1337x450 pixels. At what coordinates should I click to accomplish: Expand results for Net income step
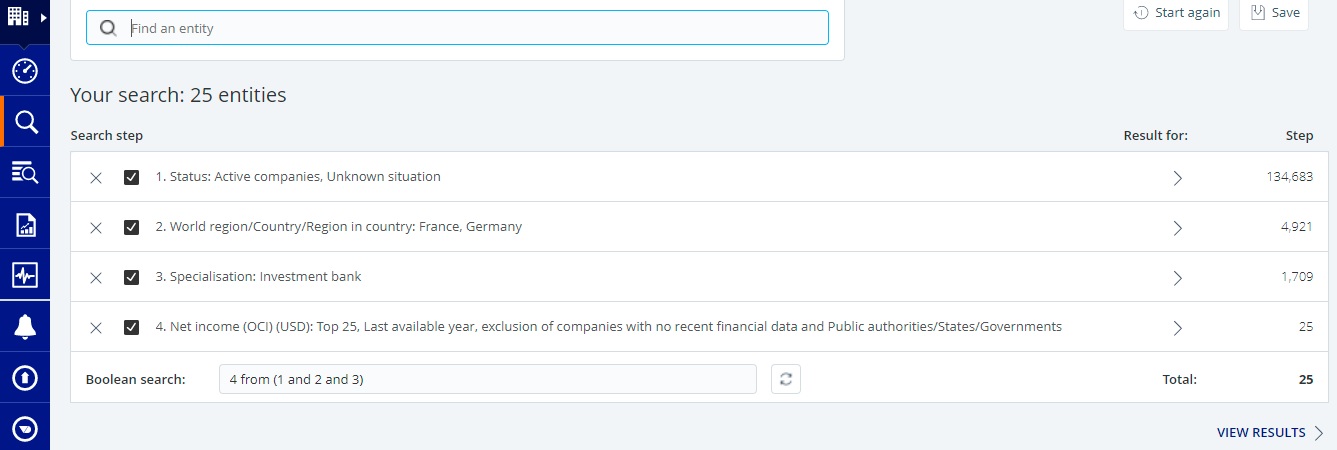click(x=1177, y=328)
